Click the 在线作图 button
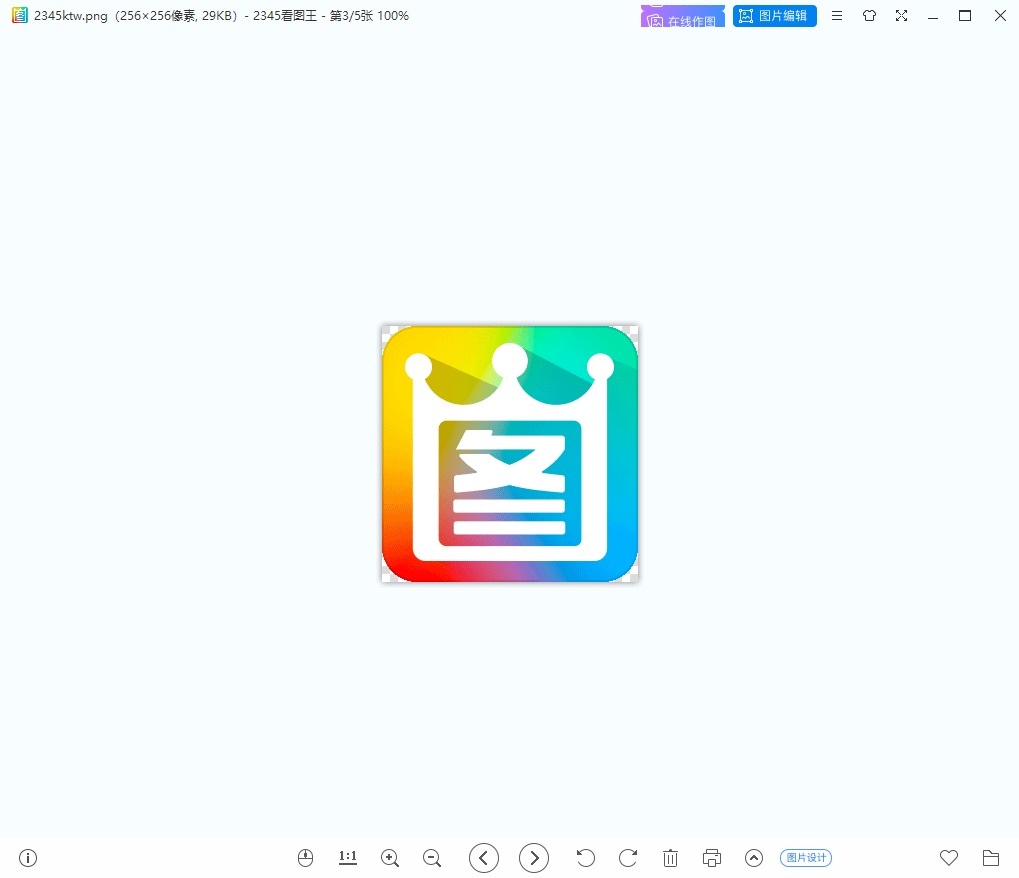 [x=682, y=16]
